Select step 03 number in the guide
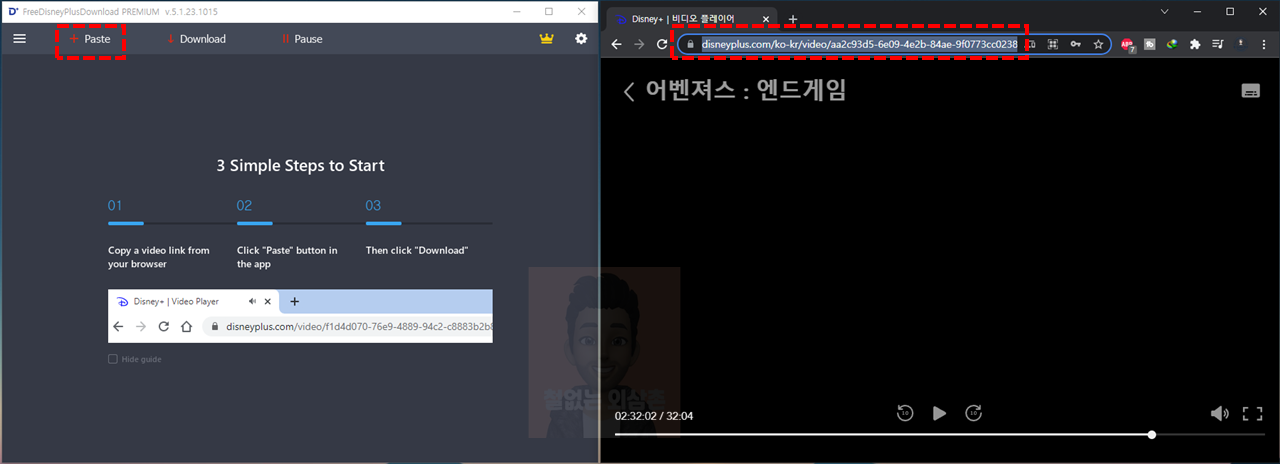The width and height of the screenshot is (1280, 464). (373, 205)
